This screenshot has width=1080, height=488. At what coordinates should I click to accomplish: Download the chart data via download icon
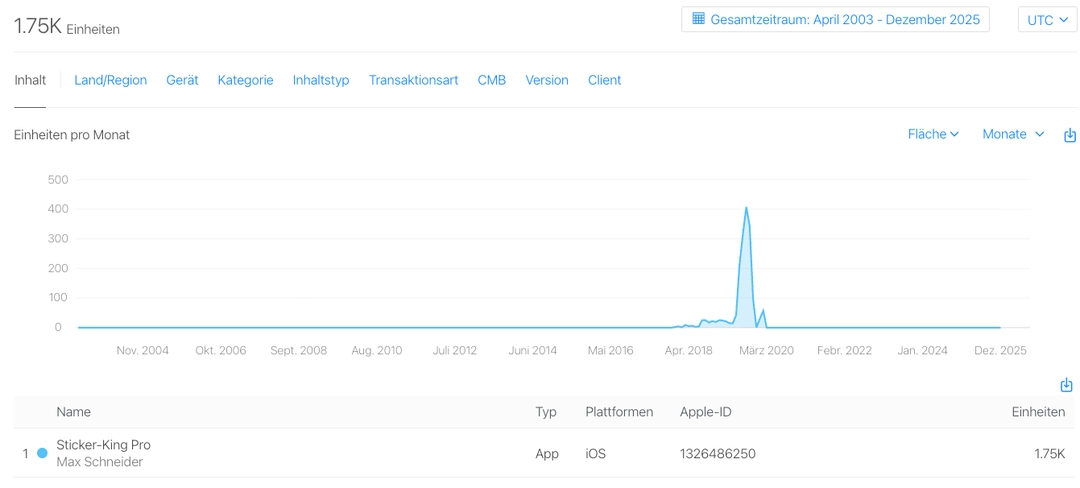pos(1069,135)
